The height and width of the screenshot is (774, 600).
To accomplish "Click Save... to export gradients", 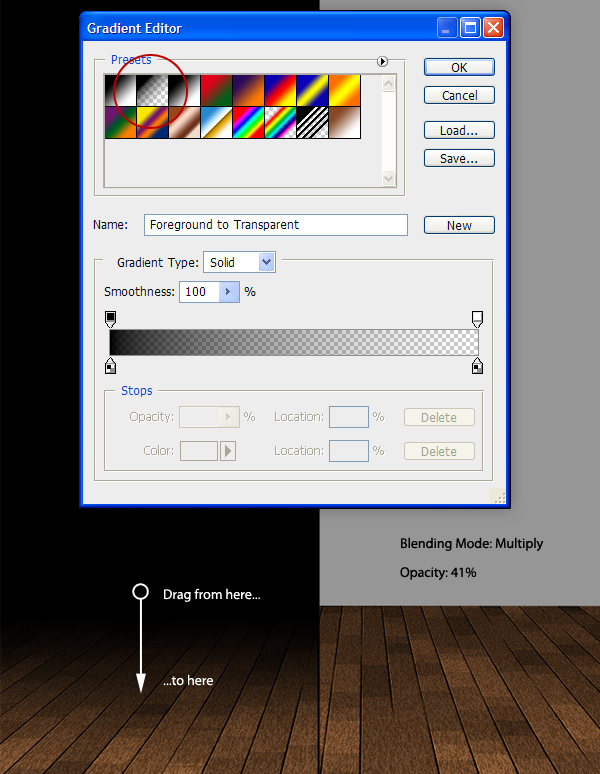I will coord(459,158).
